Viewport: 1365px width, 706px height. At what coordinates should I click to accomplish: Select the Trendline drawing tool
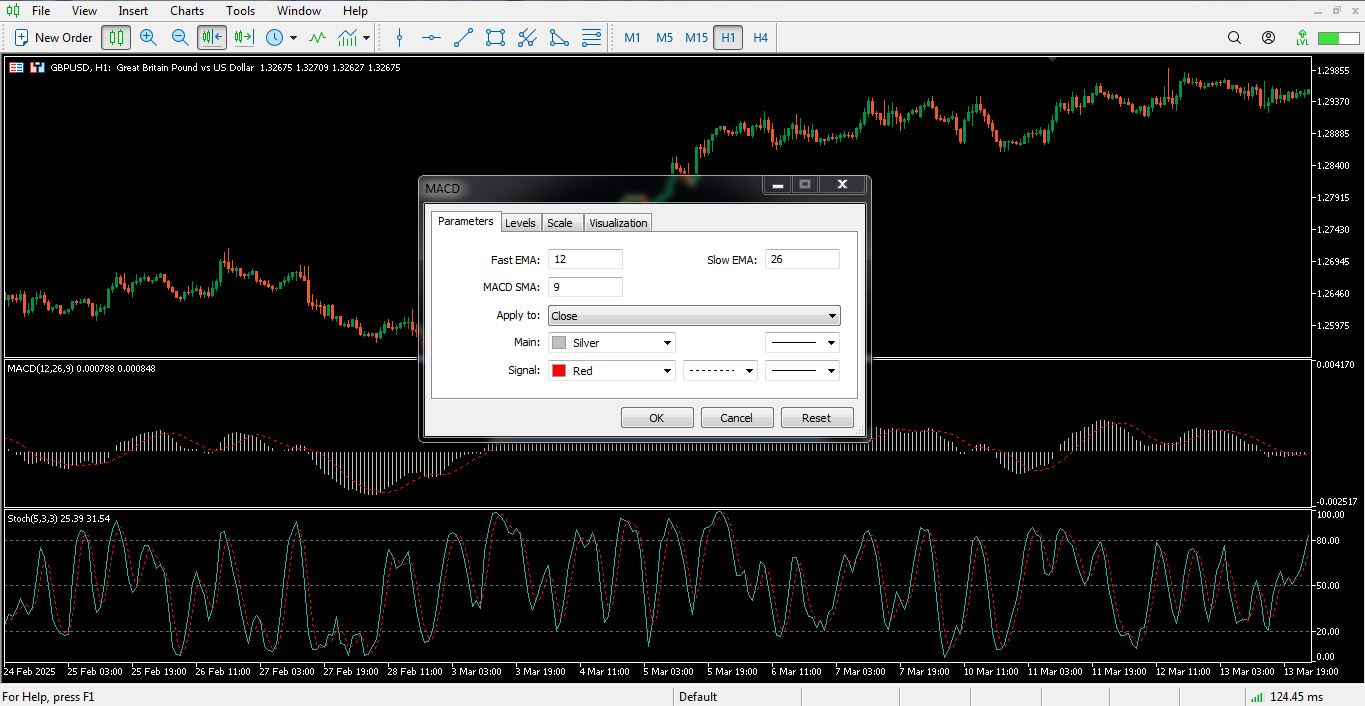coord(463,38)
